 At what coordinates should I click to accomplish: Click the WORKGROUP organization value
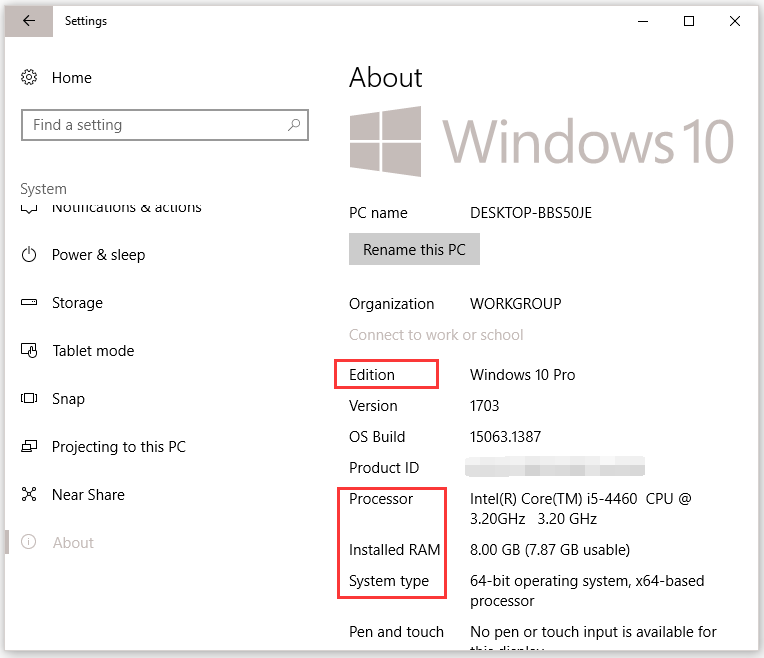coord(516,304)
